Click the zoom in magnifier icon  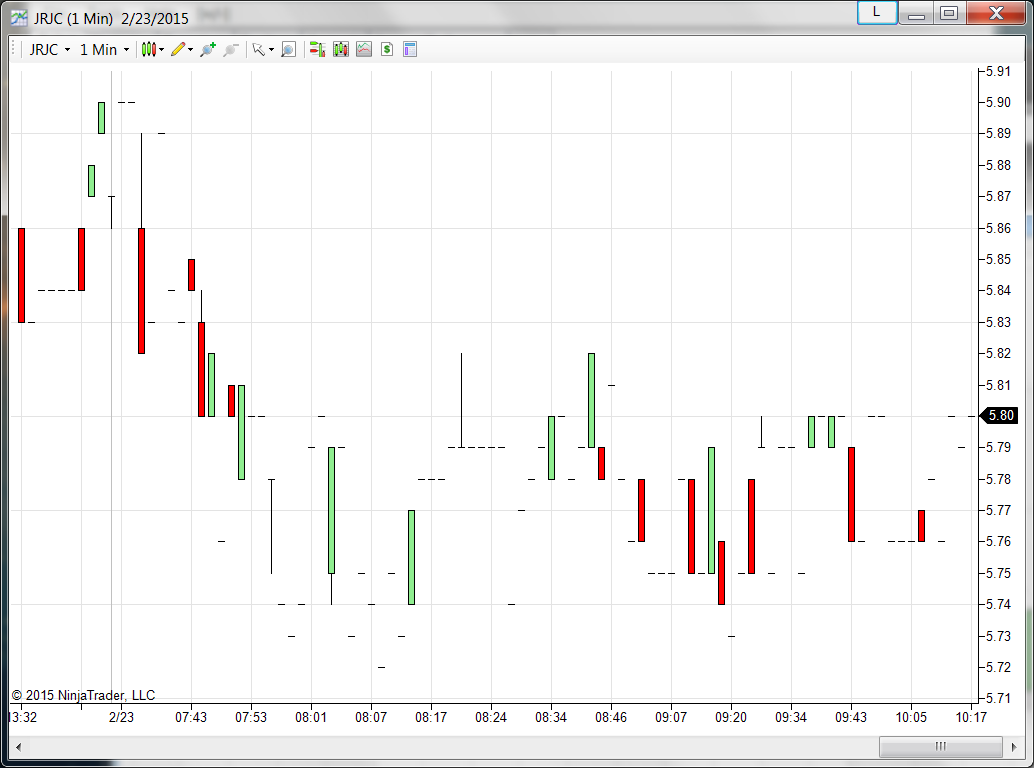208,49
